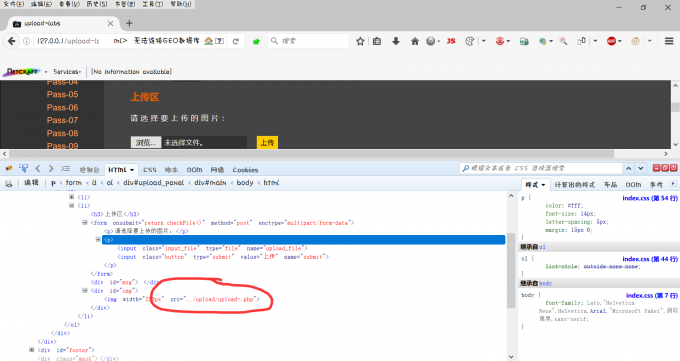The width and height of the screenshot is (680, 361).
Task: Expand the div id="footer" node
Action: (x=32, y=349)
